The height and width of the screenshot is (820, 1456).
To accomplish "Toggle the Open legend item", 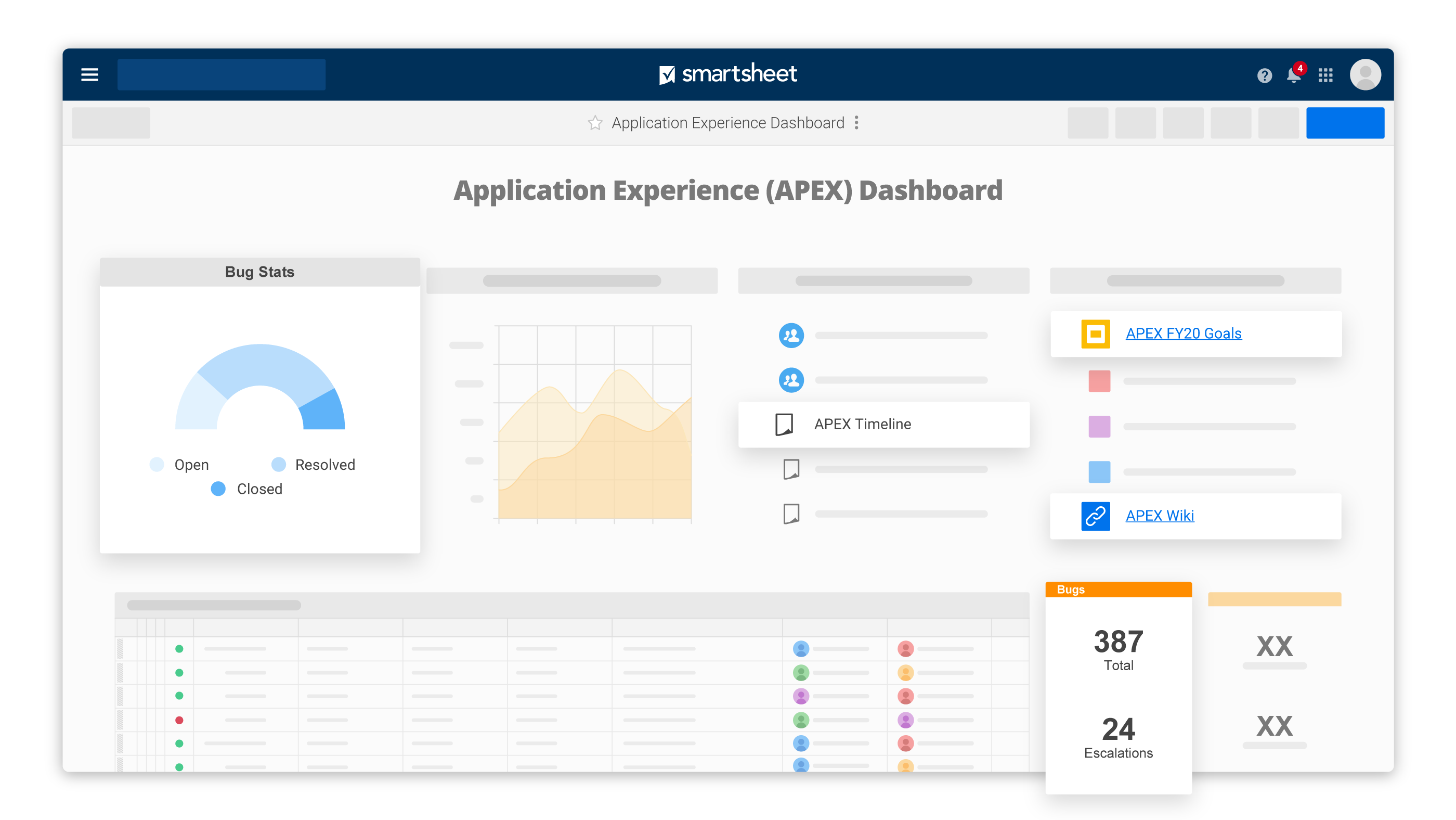I will (x=191, y=465).
